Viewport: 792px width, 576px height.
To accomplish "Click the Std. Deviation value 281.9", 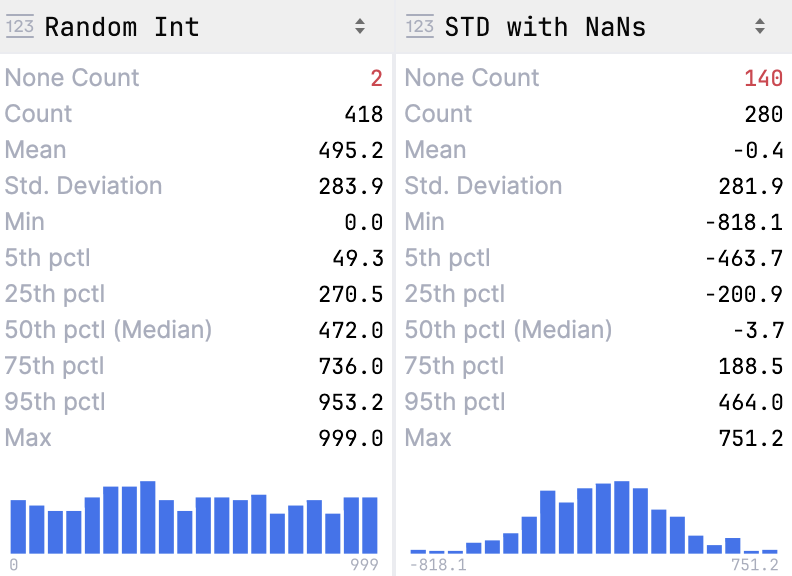I will click(x=750, y=186).
